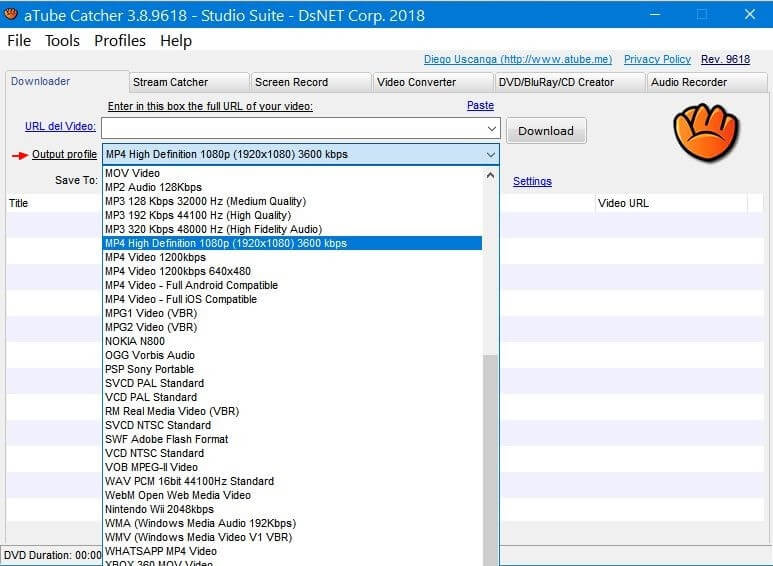Click the Title column header
Viewport: 773px width, 566px height.
point(53,203)
